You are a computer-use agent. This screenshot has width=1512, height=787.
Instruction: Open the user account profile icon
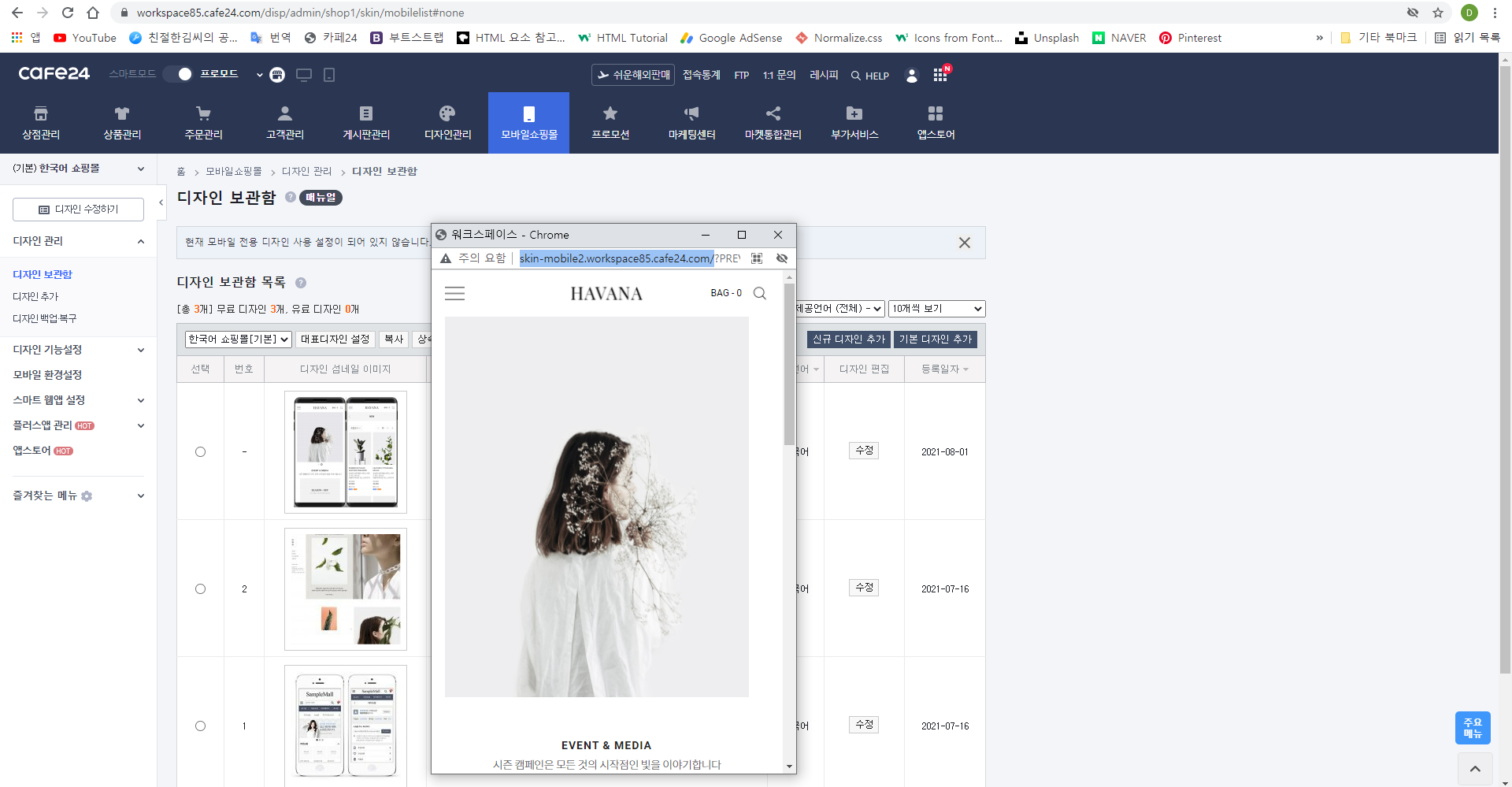click(x=912, y=76)
